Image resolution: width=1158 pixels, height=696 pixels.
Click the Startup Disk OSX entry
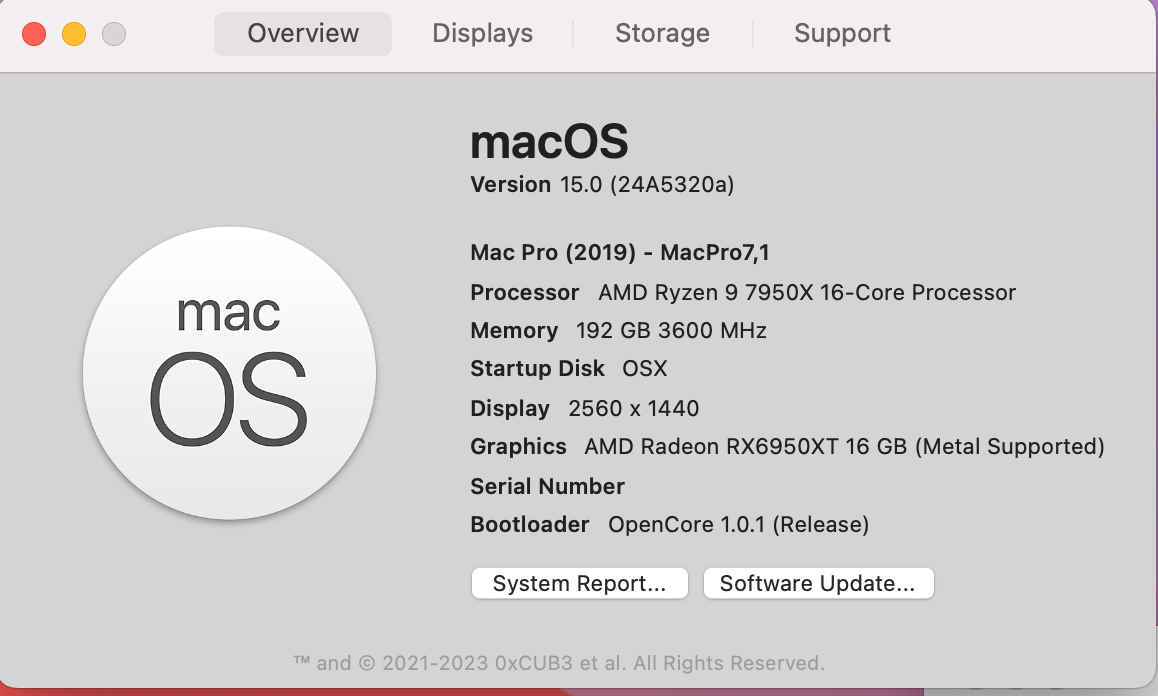tap(644, 369)
